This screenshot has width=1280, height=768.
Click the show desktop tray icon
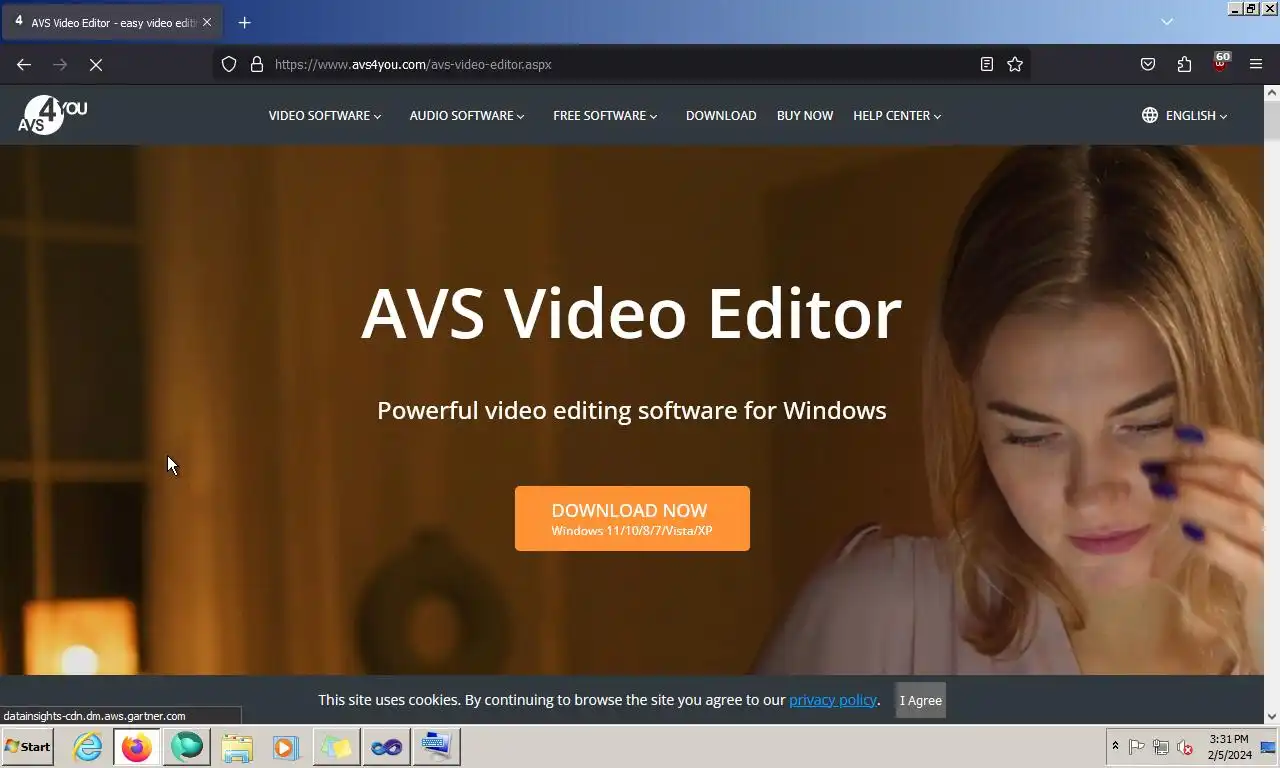tap(1268, 747)
